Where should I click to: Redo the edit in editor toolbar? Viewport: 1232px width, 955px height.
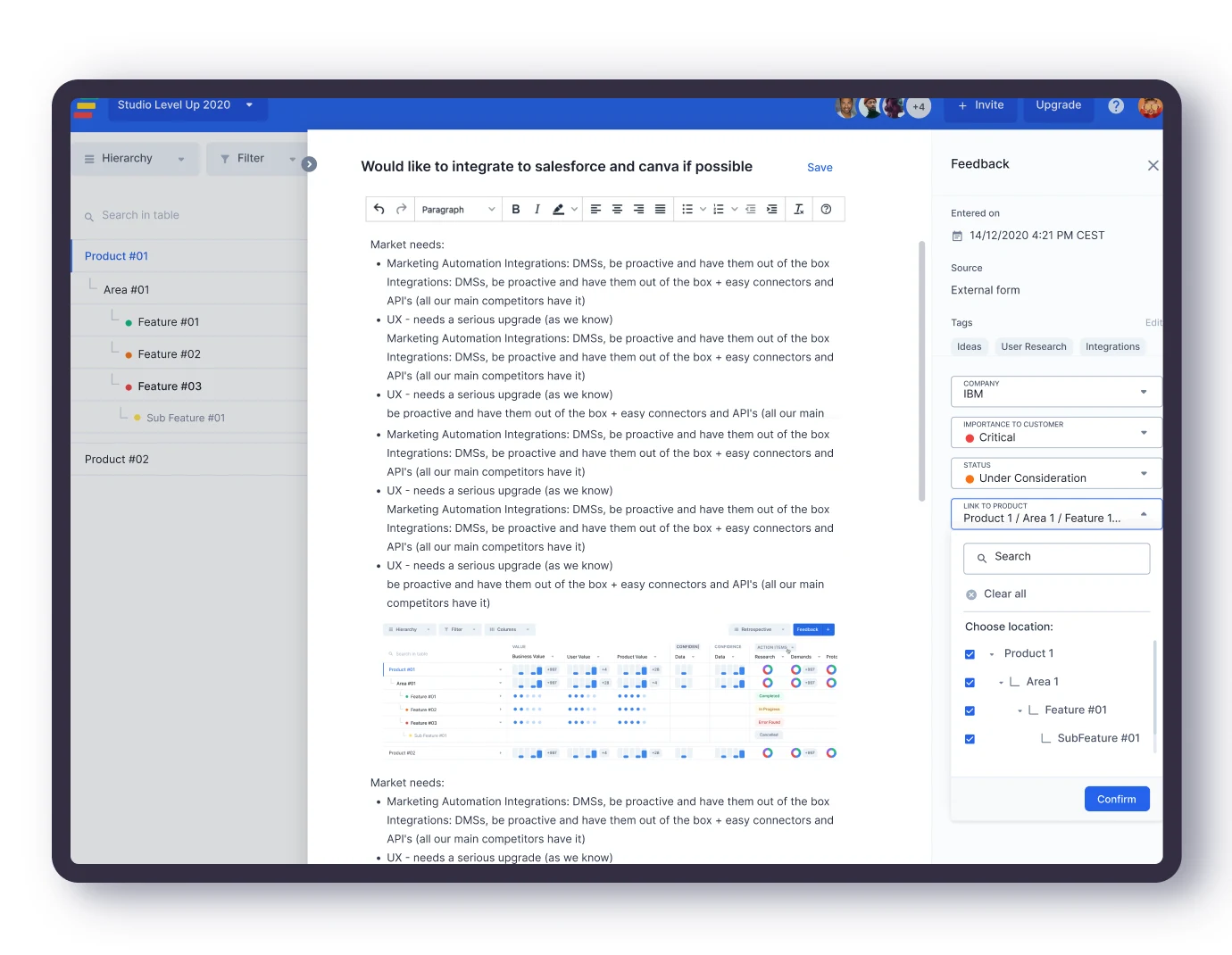pos(402,209)
